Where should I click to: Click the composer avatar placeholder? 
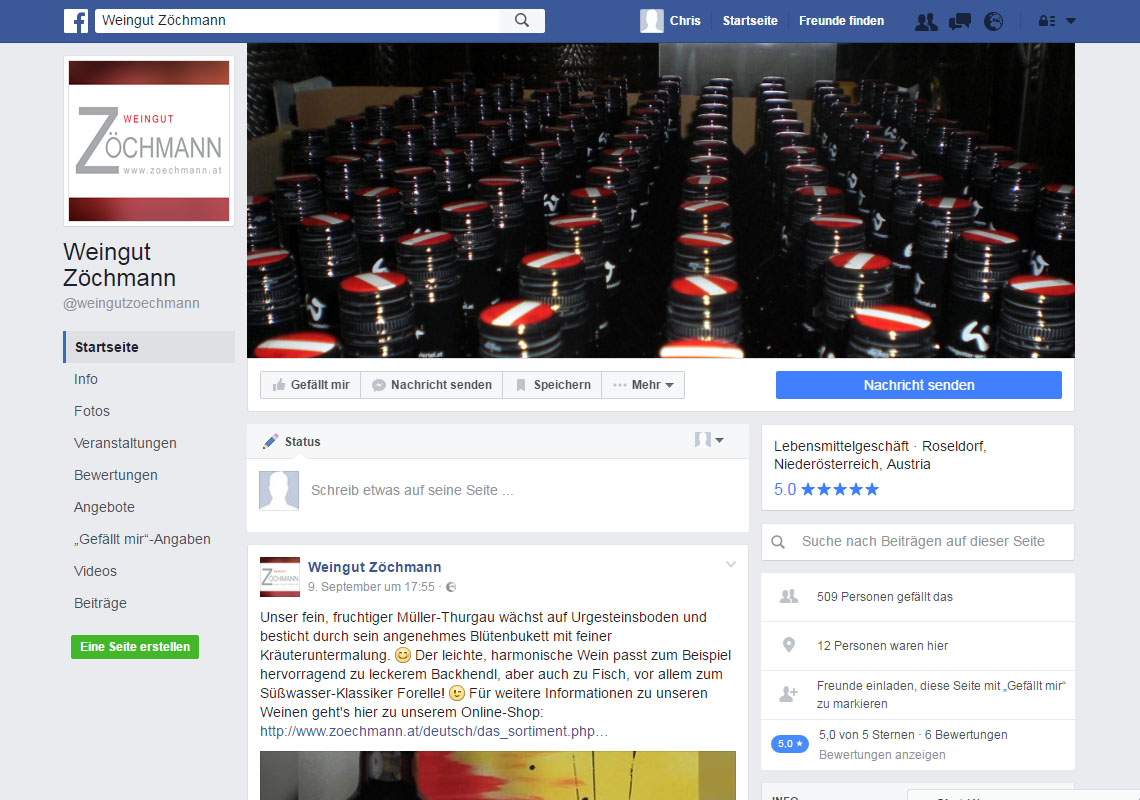coord(279,490)
